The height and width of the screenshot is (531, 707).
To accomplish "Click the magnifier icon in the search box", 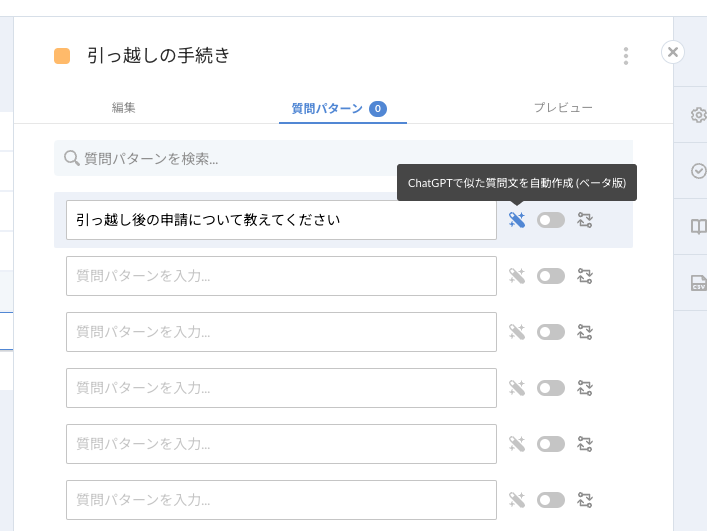I will 71,158.
